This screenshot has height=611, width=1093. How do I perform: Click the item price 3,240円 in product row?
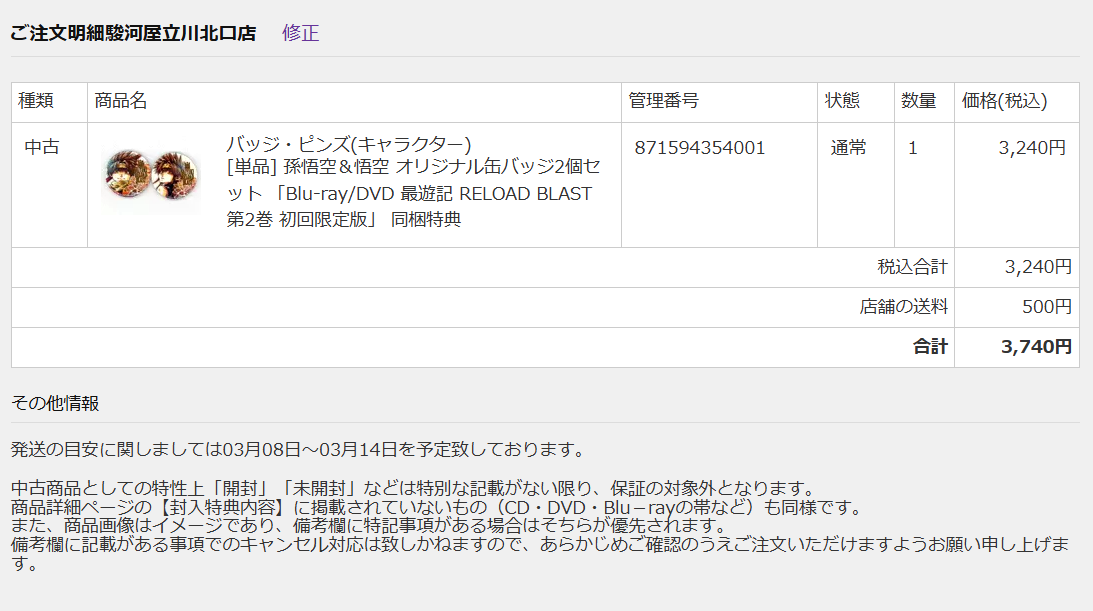(x=1032, y=148)
